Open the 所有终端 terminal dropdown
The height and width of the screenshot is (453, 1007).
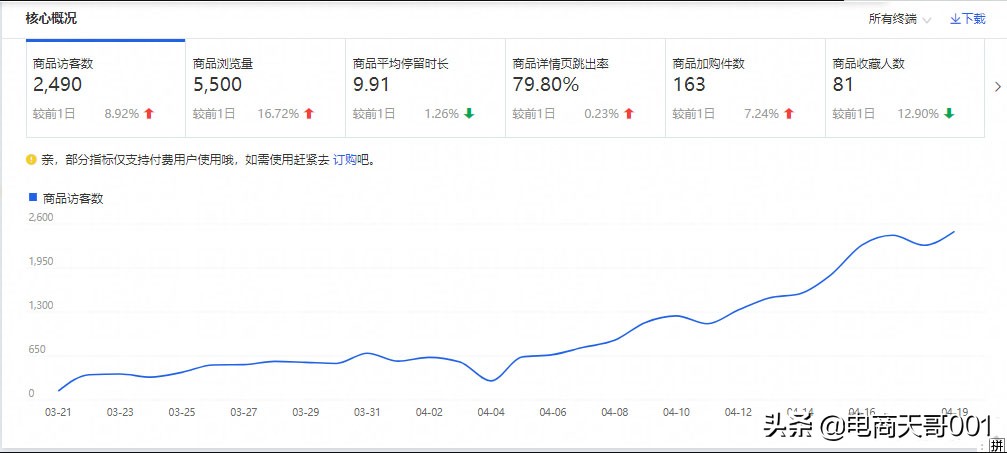900,19
